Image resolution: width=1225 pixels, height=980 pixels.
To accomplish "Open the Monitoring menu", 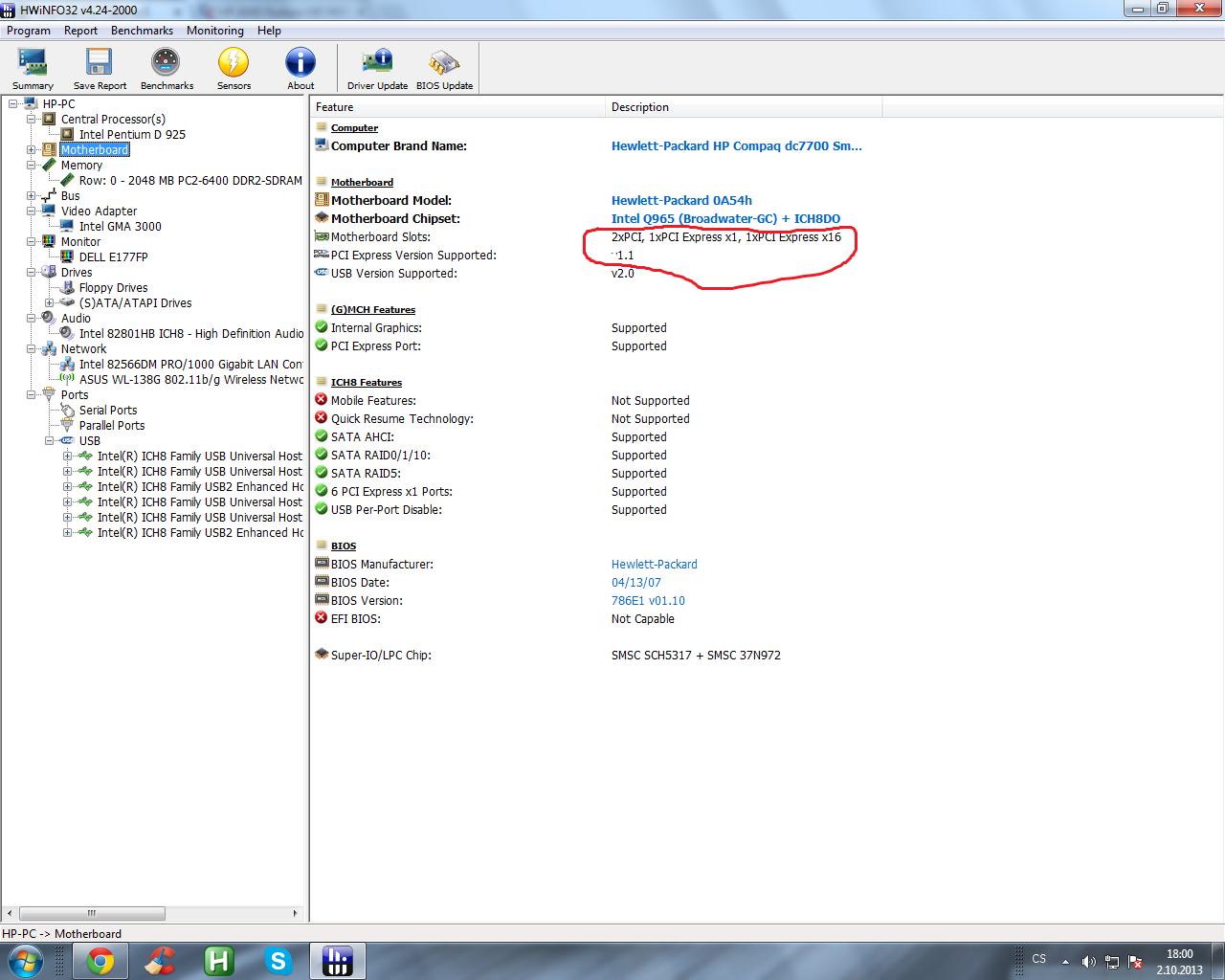I will [x=215, y=31].
